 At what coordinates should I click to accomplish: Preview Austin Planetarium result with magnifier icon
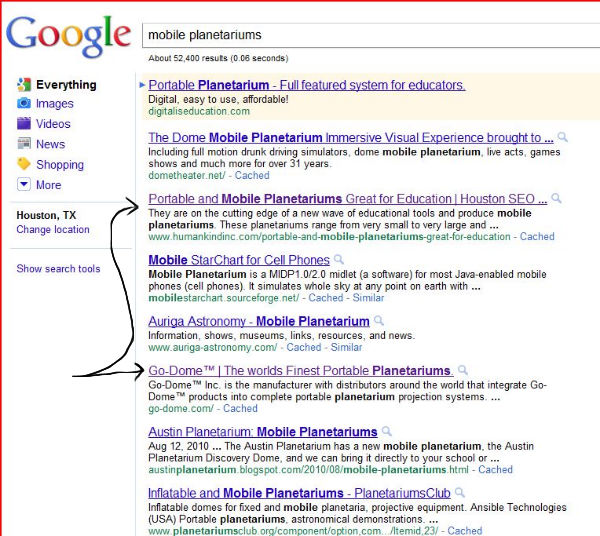coord(386,431)
